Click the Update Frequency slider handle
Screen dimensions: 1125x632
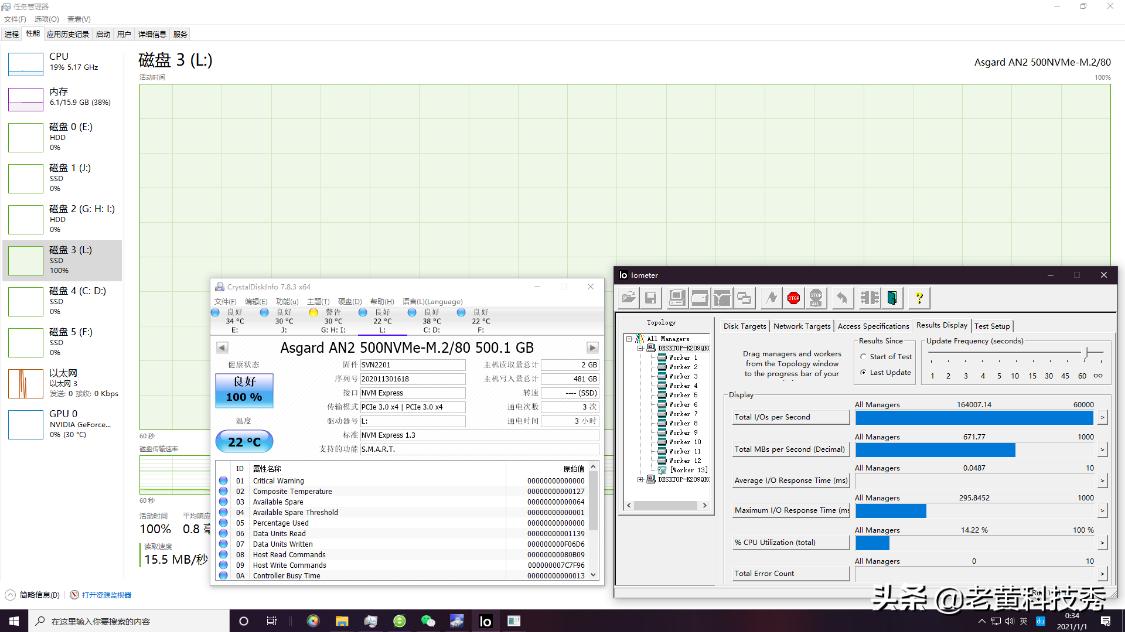pos(1085,353)
